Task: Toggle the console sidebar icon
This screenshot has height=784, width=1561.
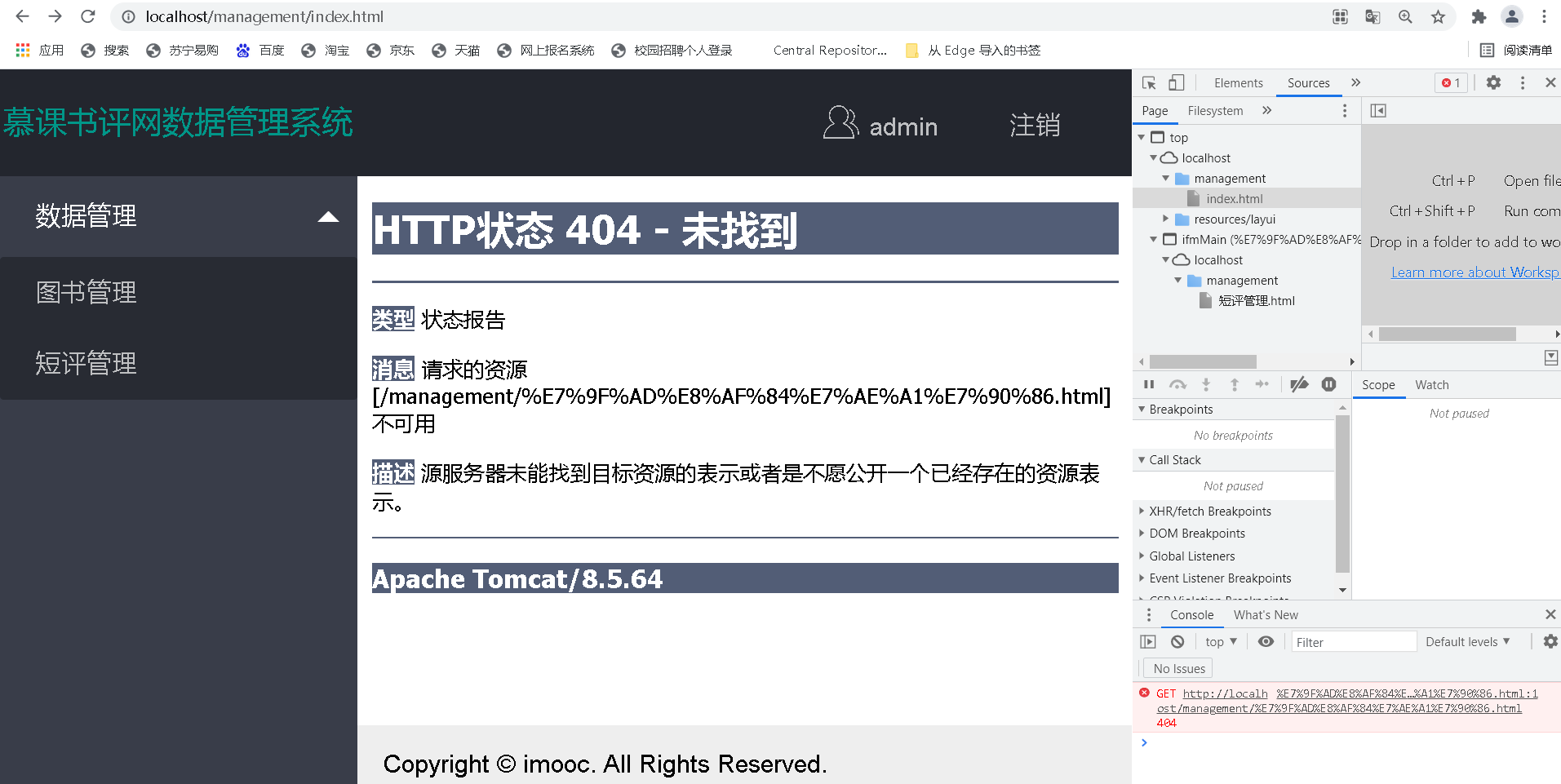Action: (1148, 641)
